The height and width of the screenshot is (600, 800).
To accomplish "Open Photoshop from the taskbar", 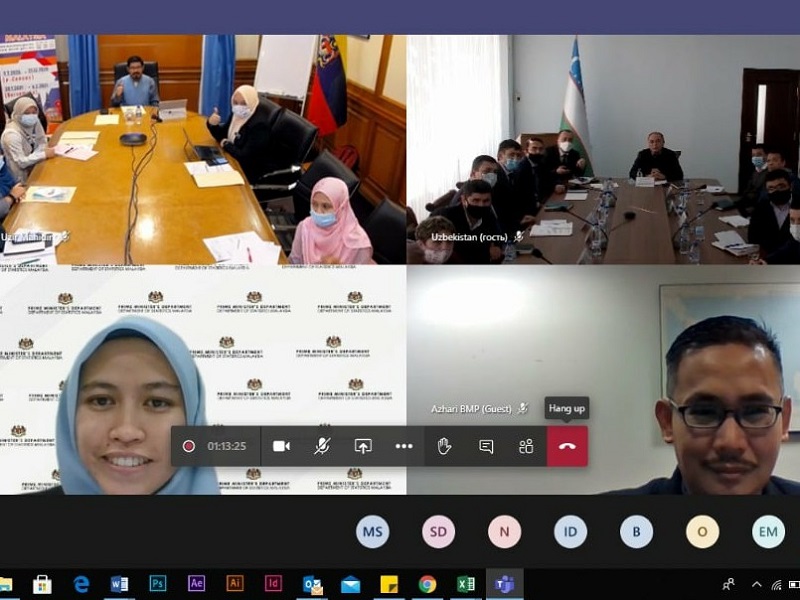I will coord(158,584).
